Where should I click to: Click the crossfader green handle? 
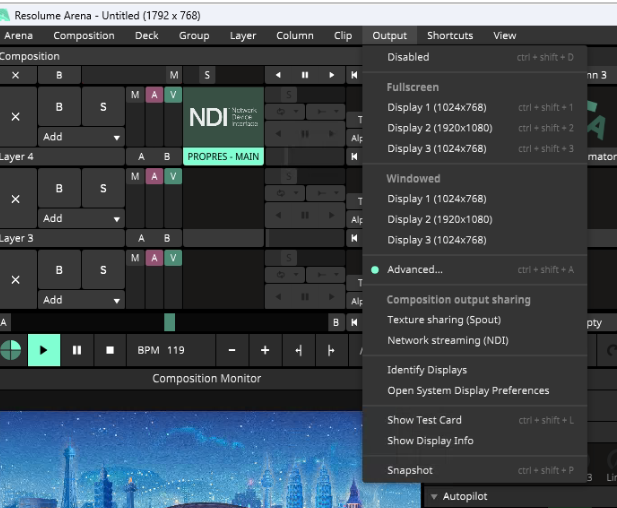pyautogui.click(x=170, y=322)
